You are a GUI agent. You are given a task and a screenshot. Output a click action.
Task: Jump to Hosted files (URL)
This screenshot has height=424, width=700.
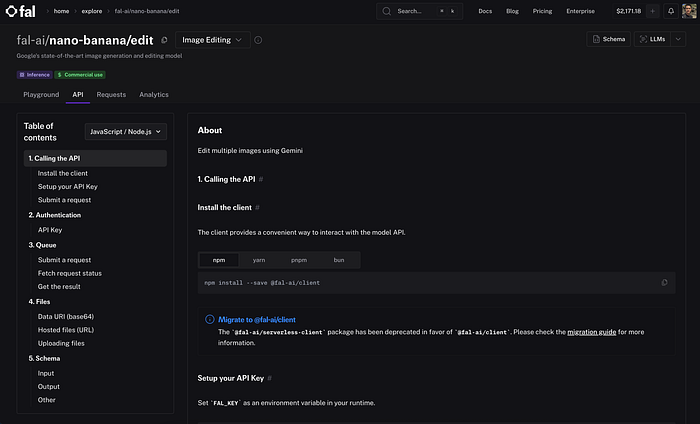pos(66,330)
